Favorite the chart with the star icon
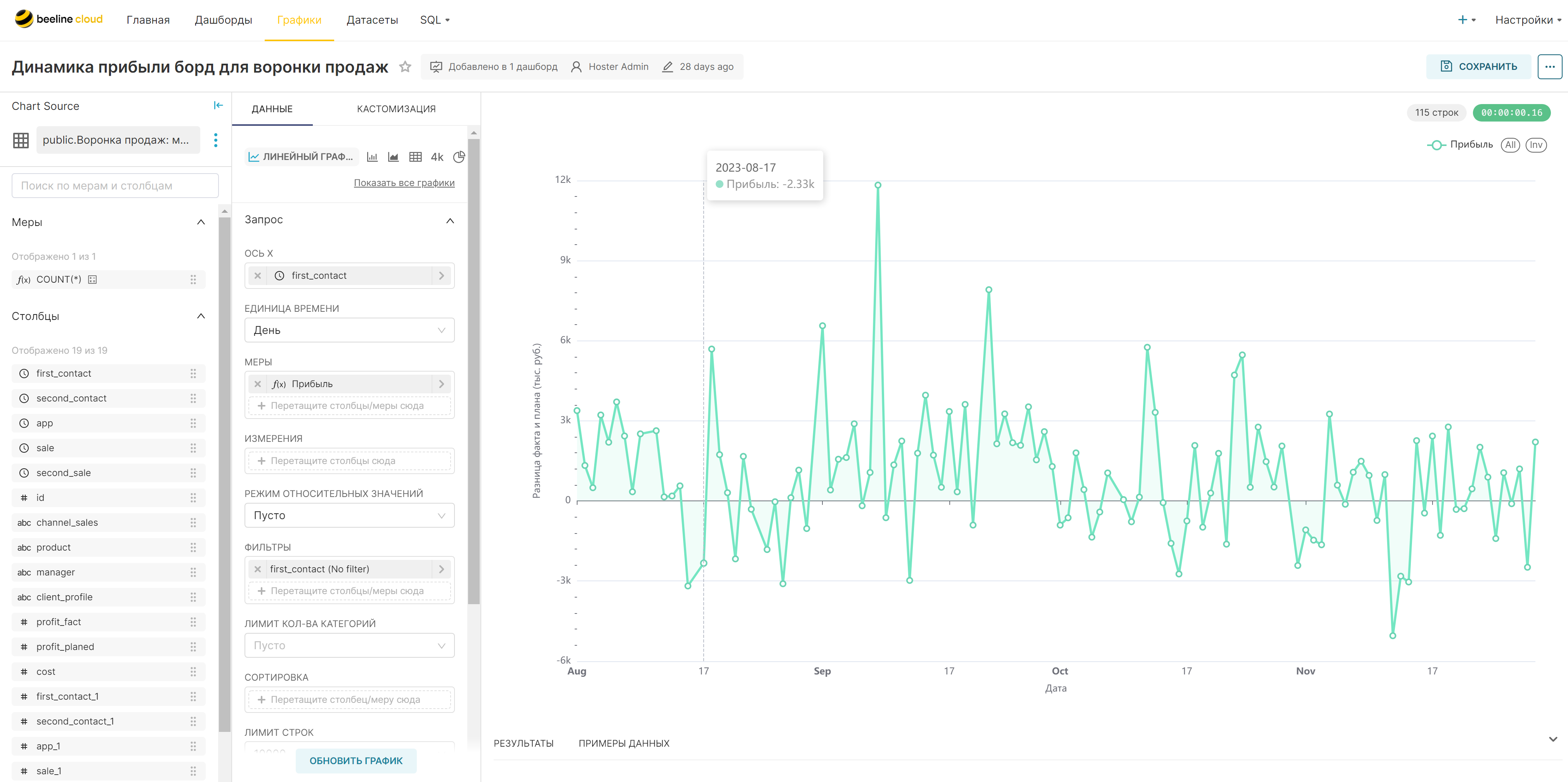The image size is (1568, 782). pos(405,66)
